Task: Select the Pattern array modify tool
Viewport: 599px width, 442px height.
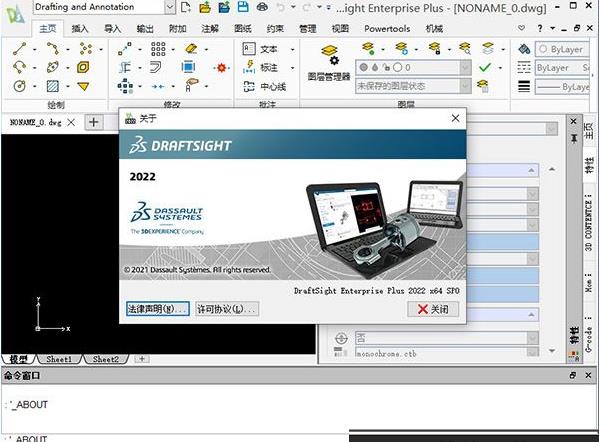Action: 158,49
